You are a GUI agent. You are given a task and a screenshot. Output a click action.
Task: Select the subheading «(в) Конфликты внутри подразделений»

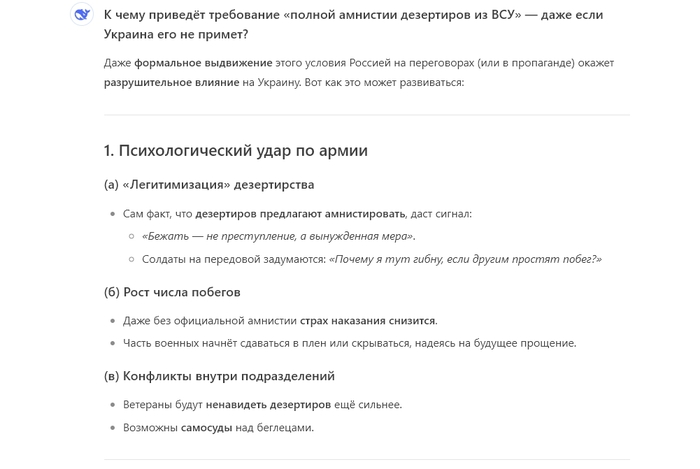(x=218, y=376)
